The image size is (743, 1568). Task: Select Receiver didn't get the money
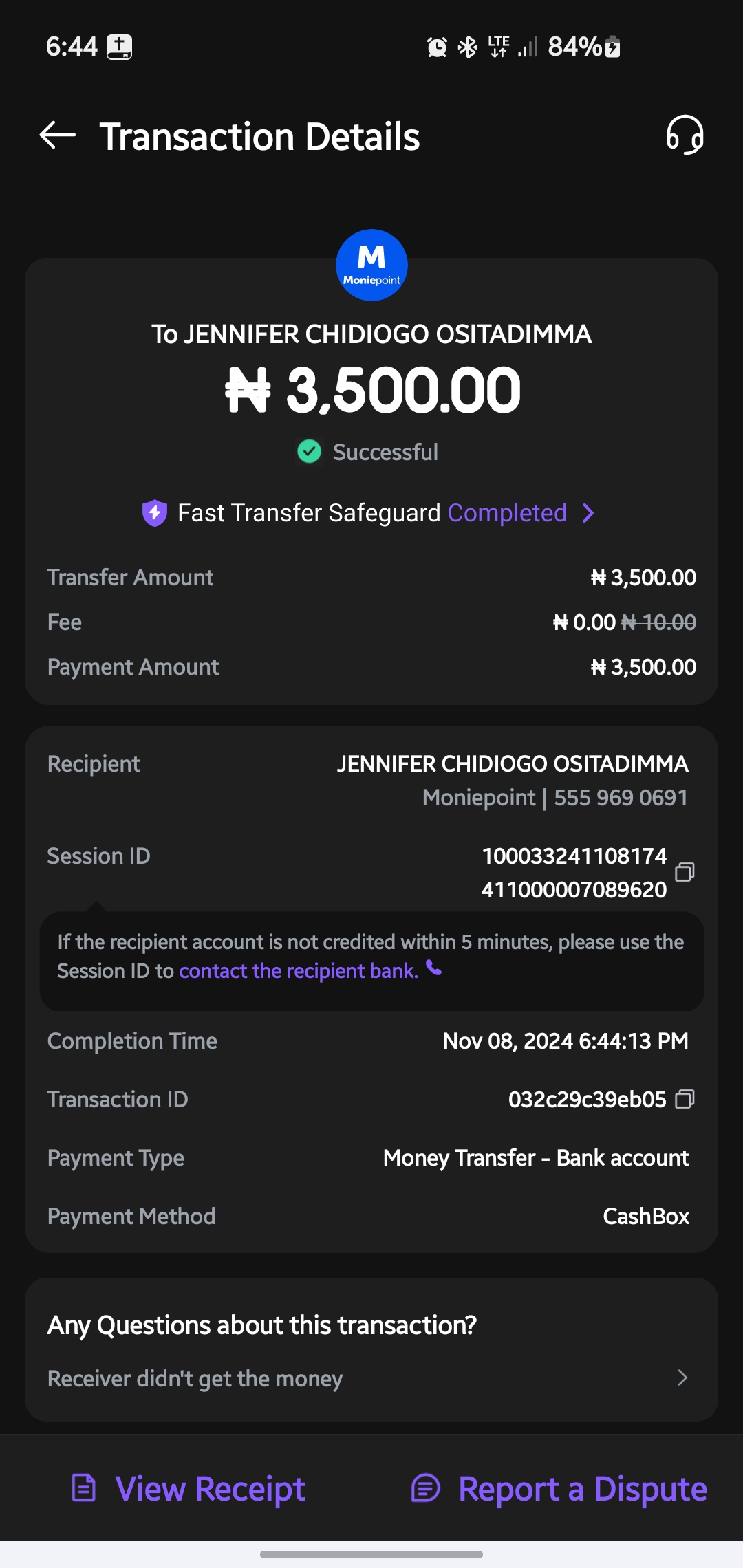click(195, 1378)
